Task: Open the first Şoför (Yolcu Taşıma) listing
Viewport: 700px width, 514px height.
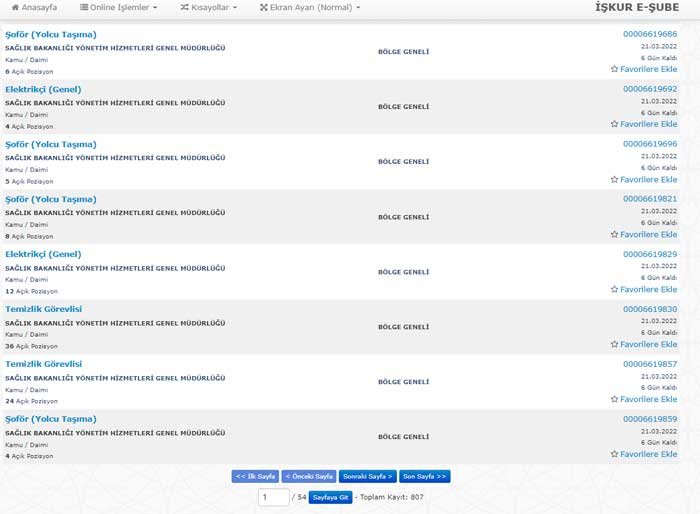Action: (51, 35)
